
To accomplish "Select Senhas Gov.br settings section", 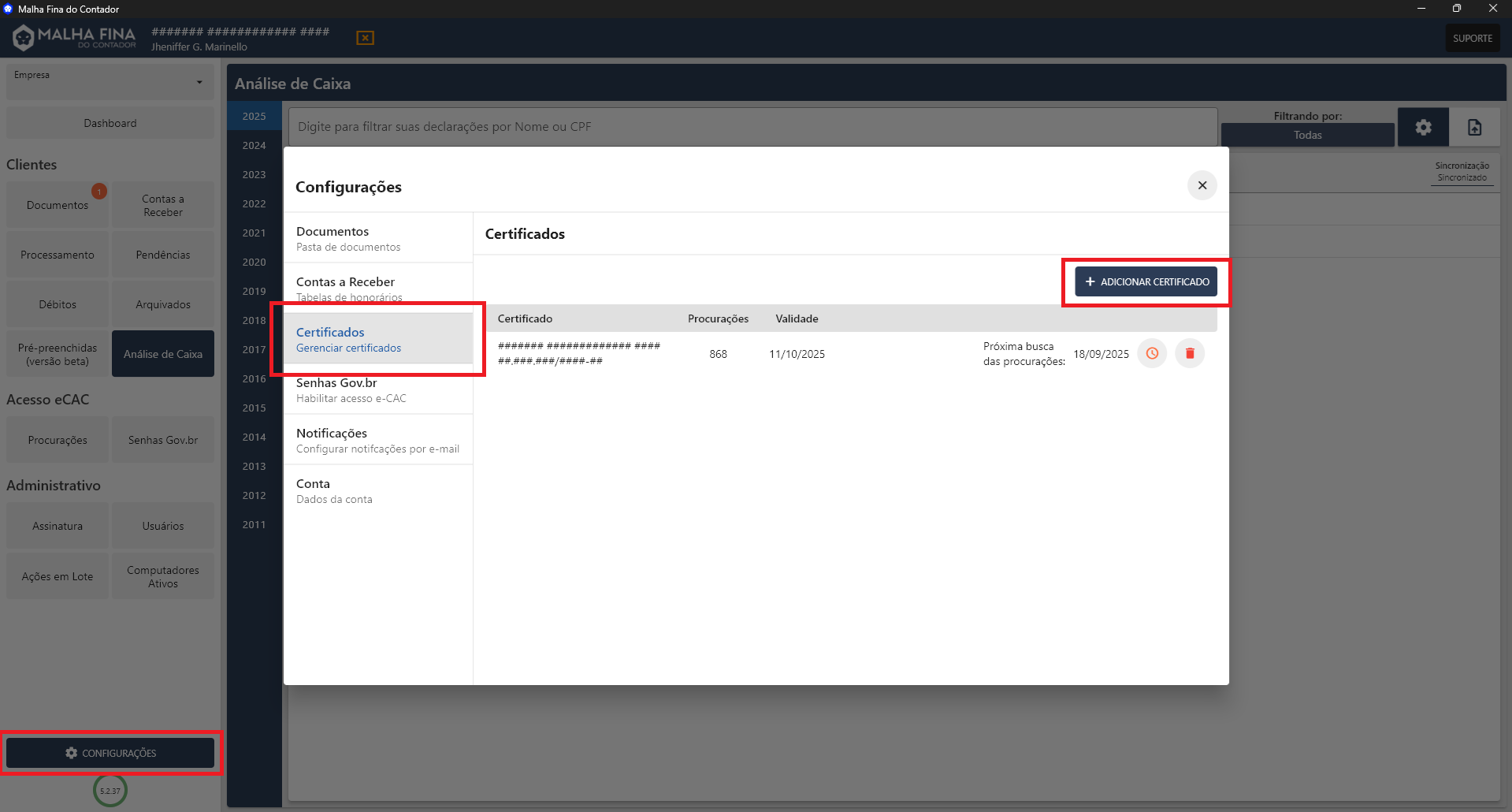I will 378,389.
